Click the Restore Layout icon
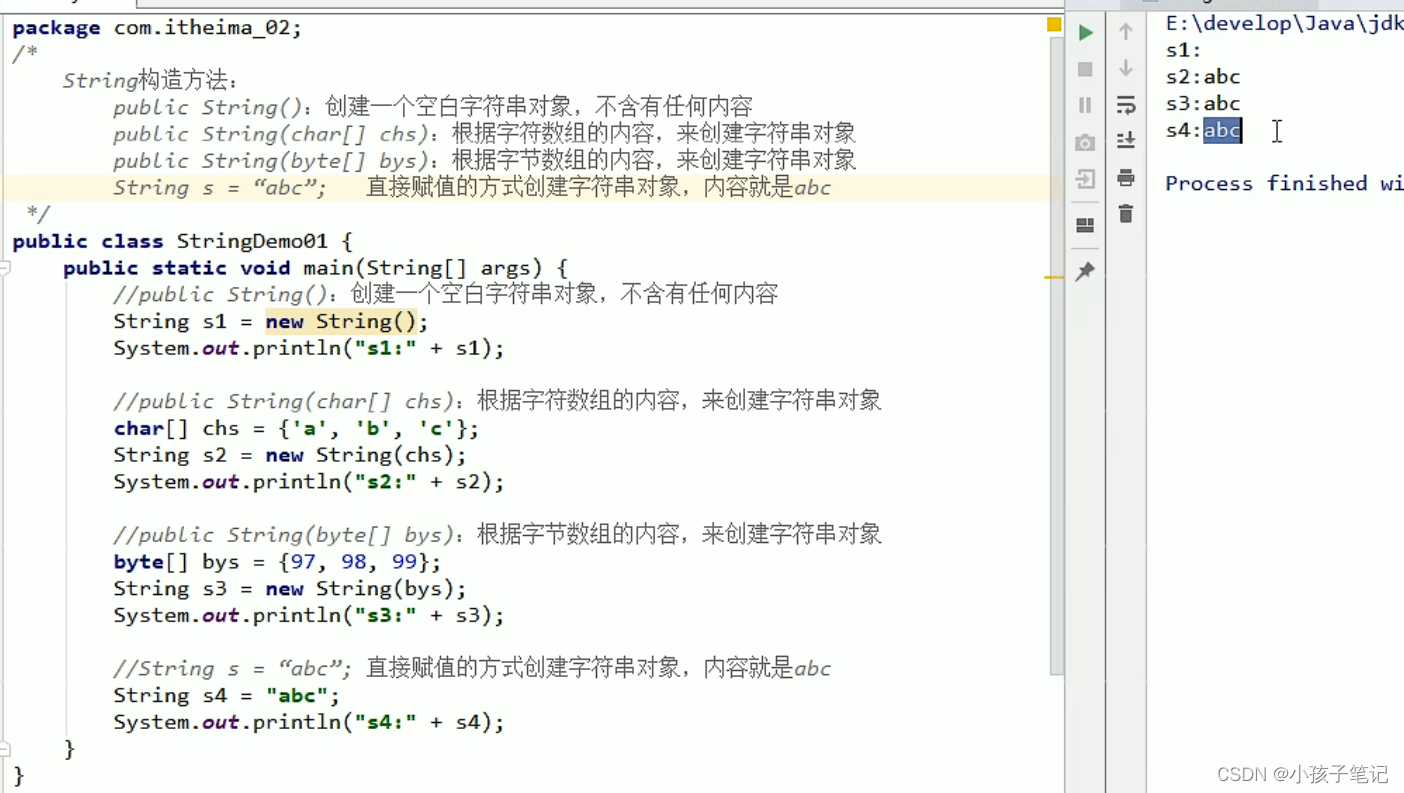 click(1085, 225)
